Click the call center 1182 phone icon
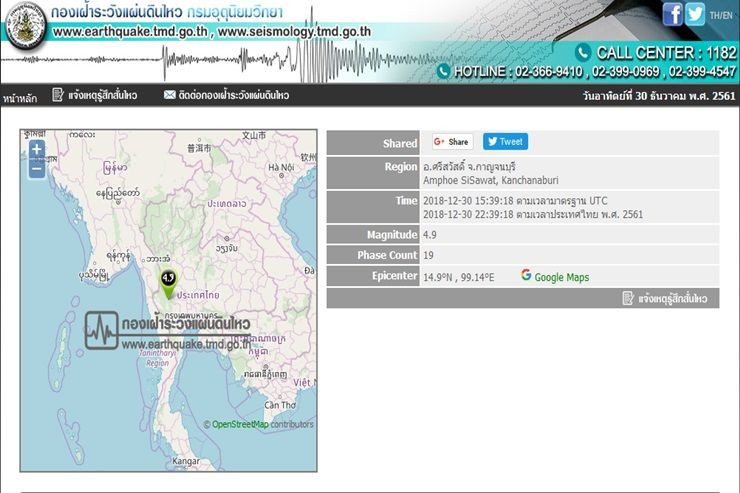Screen dimensions: 740x493 [583, 52]
